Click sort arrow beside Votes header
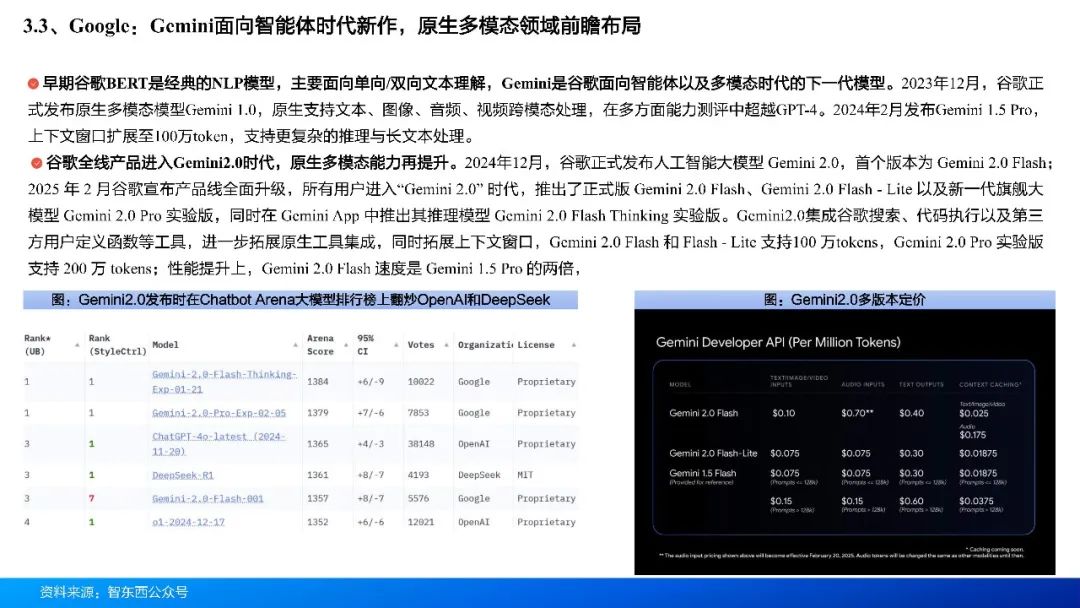Viewport: 1080px width, 608px height. 446,345
